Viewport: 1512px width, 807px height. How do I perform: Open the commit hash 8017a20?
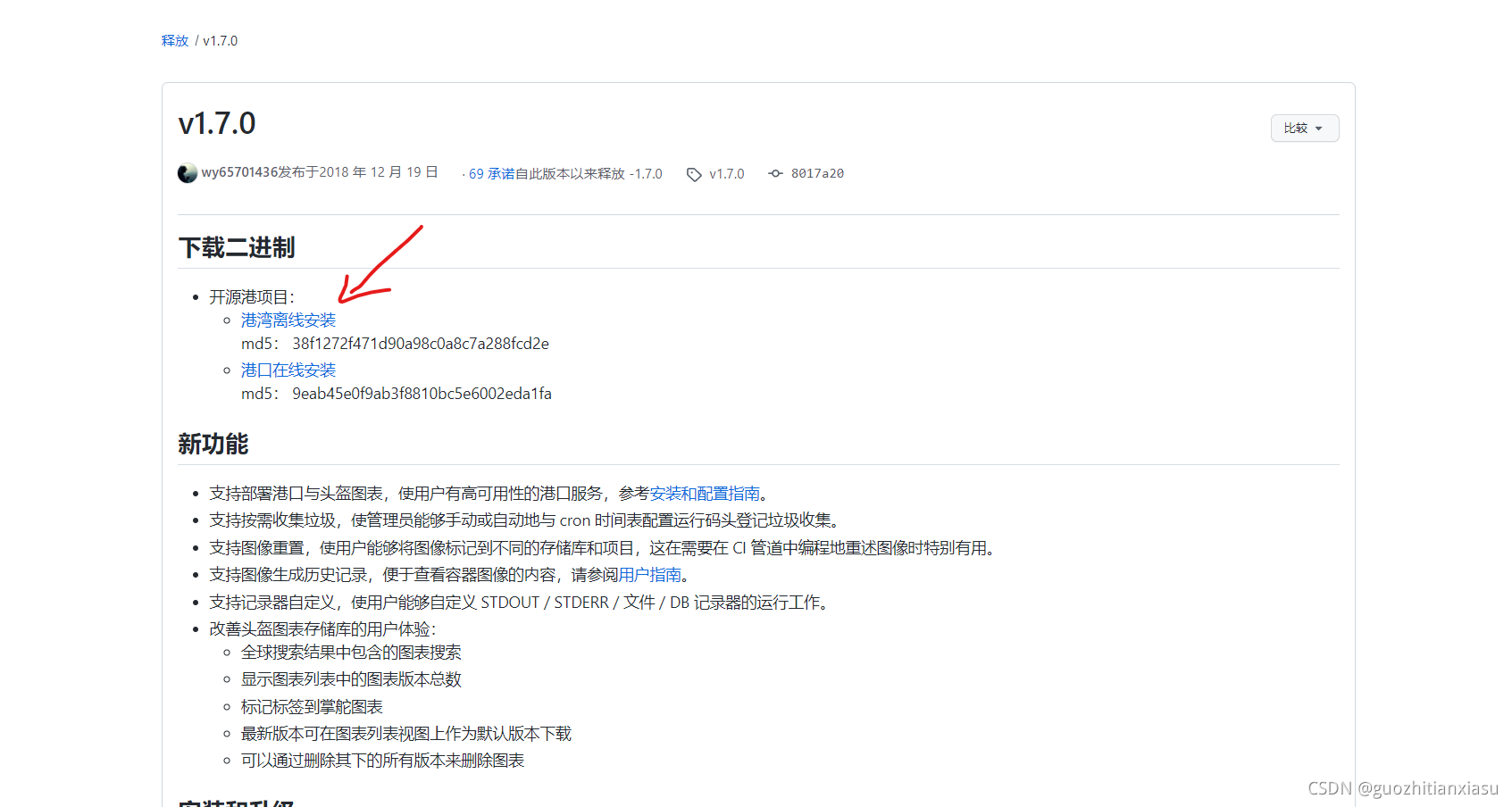pyautogui.click(x=817, y=174)
